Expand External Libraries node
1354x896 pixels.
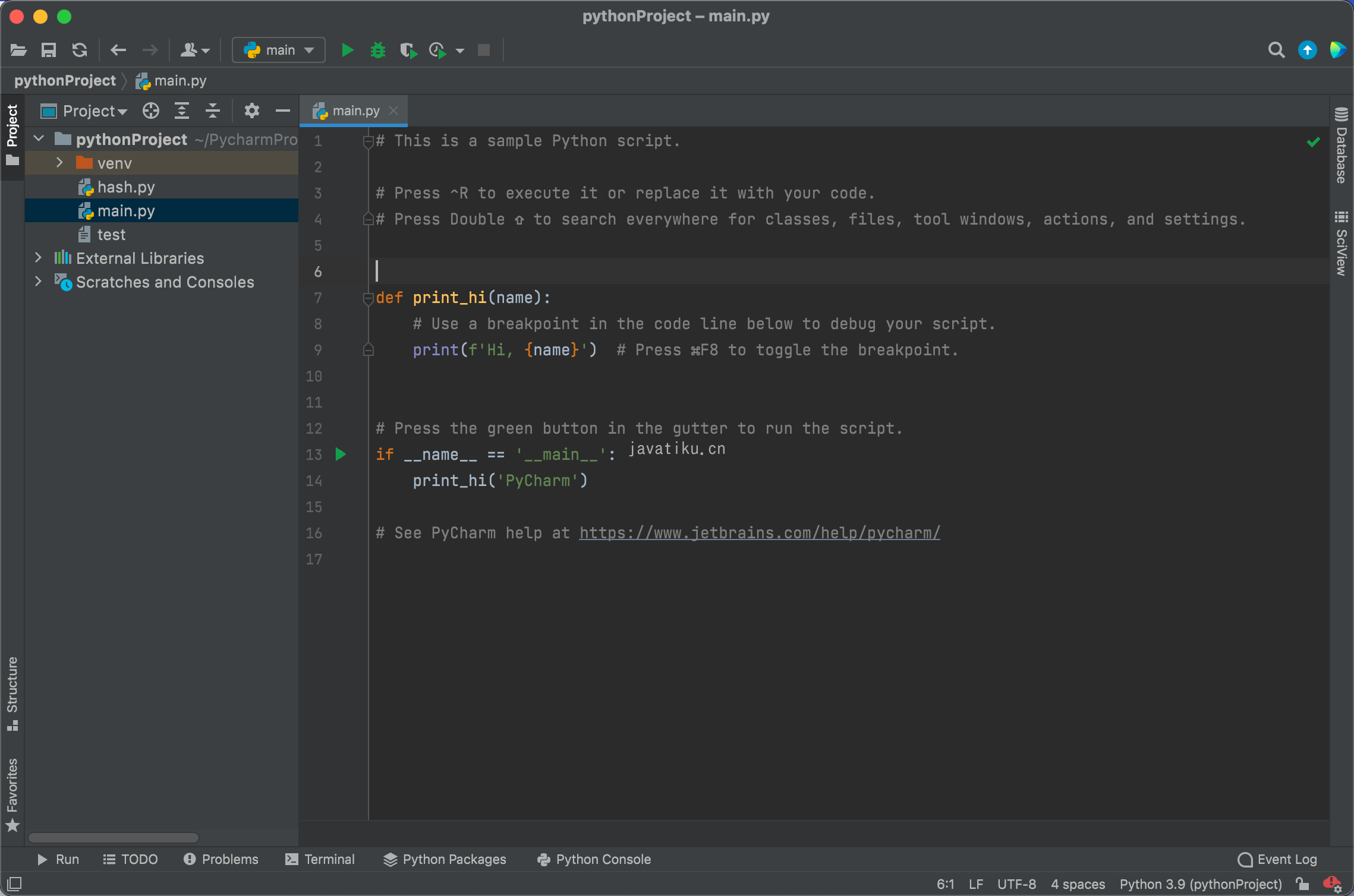[39, 258]
